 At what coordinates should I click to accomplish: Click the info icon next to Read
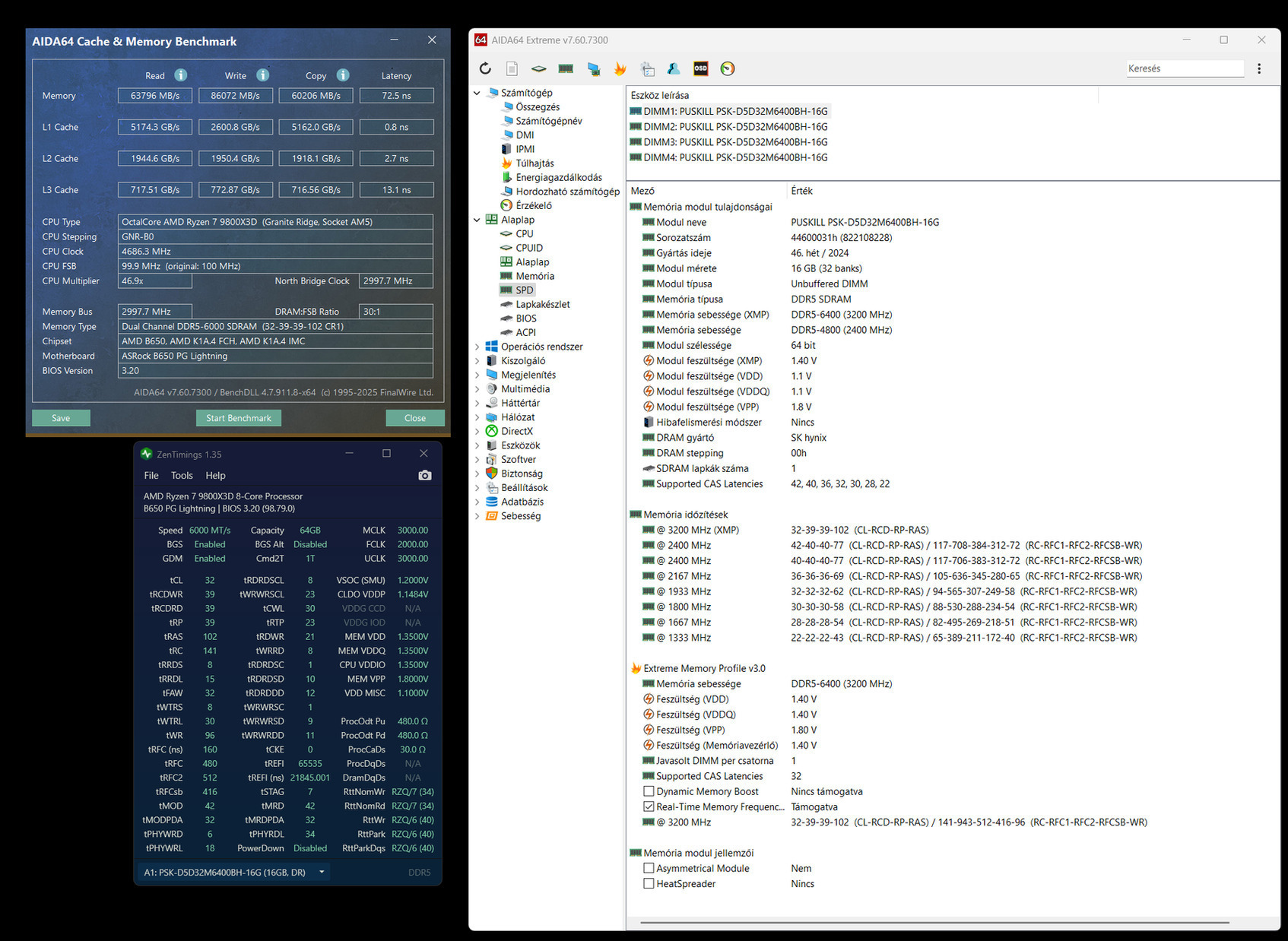pyautogui.click(x=181, y=75)
